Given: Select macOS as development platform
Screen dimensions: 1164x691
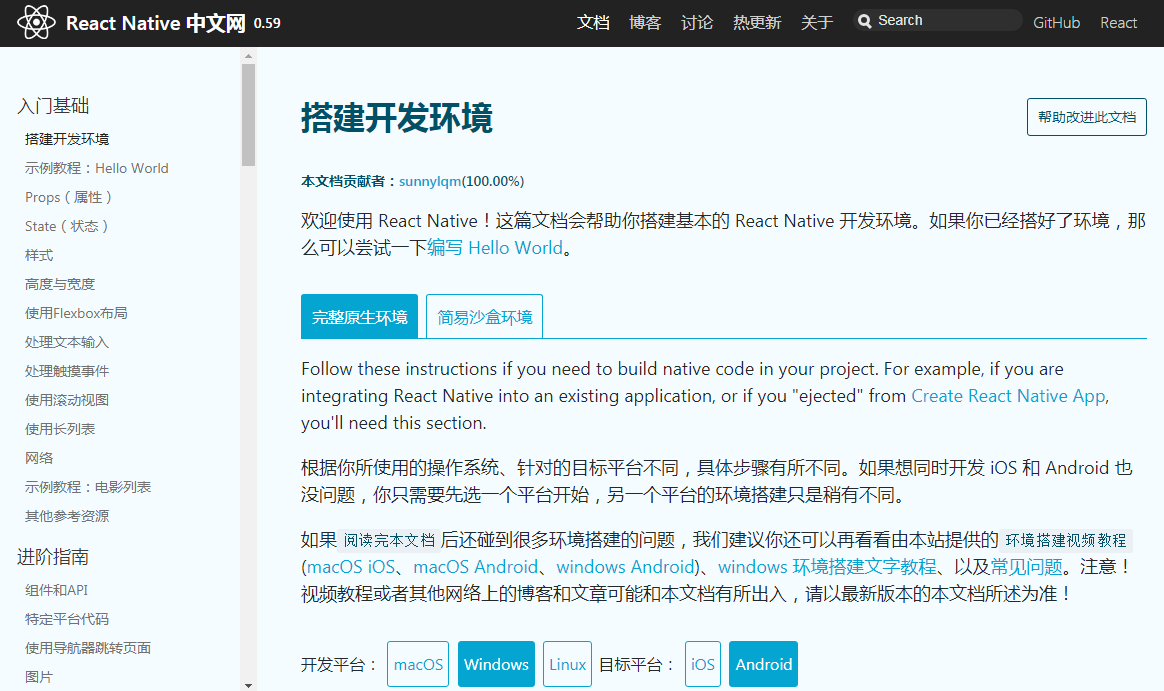Looking at the screenshot, I should [x=418, y=664].
